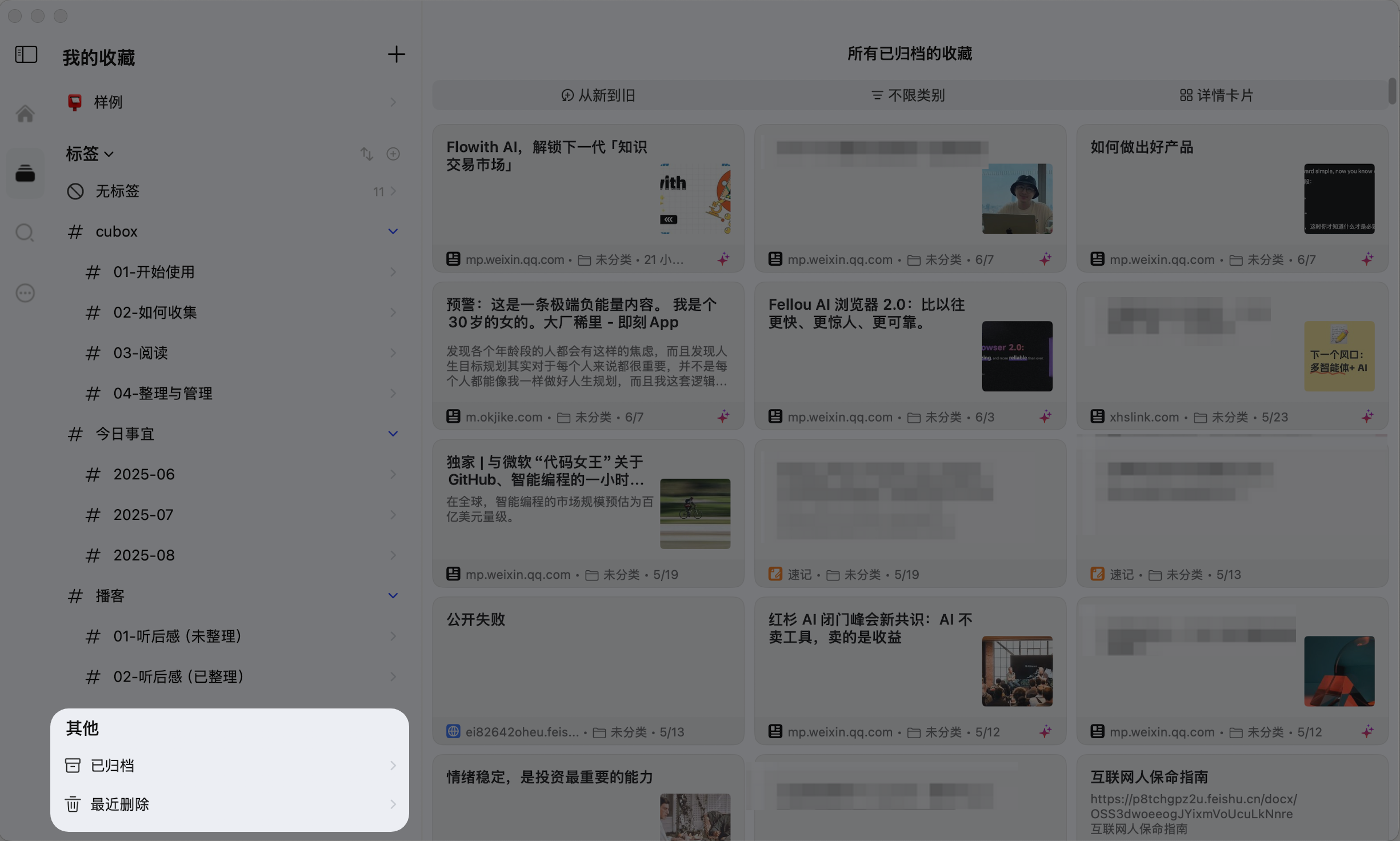Collapse the cubox tag group
Viewport: 1400px width, 841px height.
click(393, 231)
